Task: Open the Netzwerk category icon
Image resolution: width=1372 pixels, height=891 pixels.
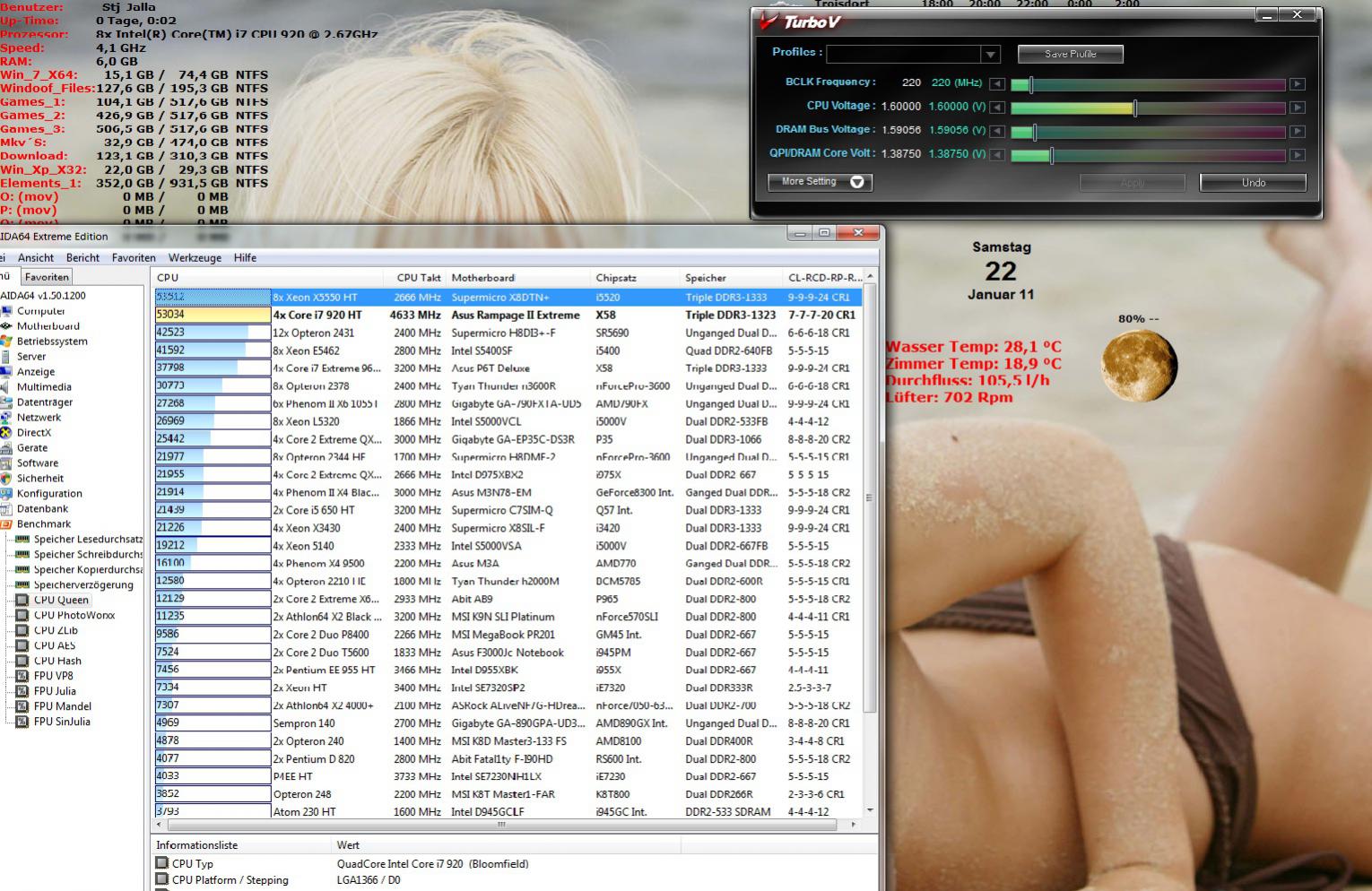Action: coord(5,417)
